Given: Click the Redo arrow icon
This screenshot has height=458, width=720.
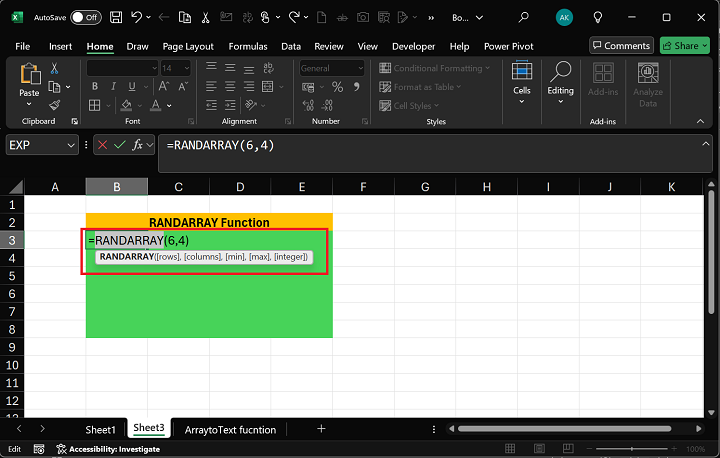Looking at the screenshot, I should (x=294, y=17).
